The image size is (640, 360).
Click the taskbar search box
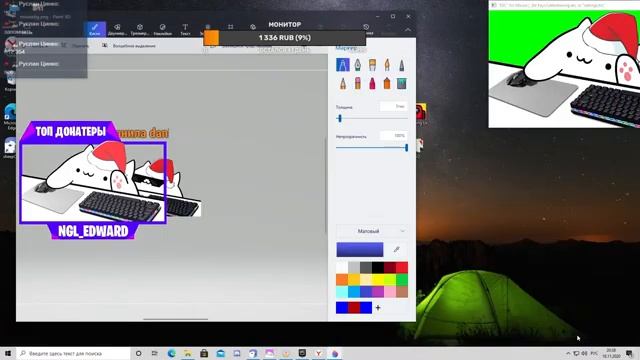(x=73, y=353)
